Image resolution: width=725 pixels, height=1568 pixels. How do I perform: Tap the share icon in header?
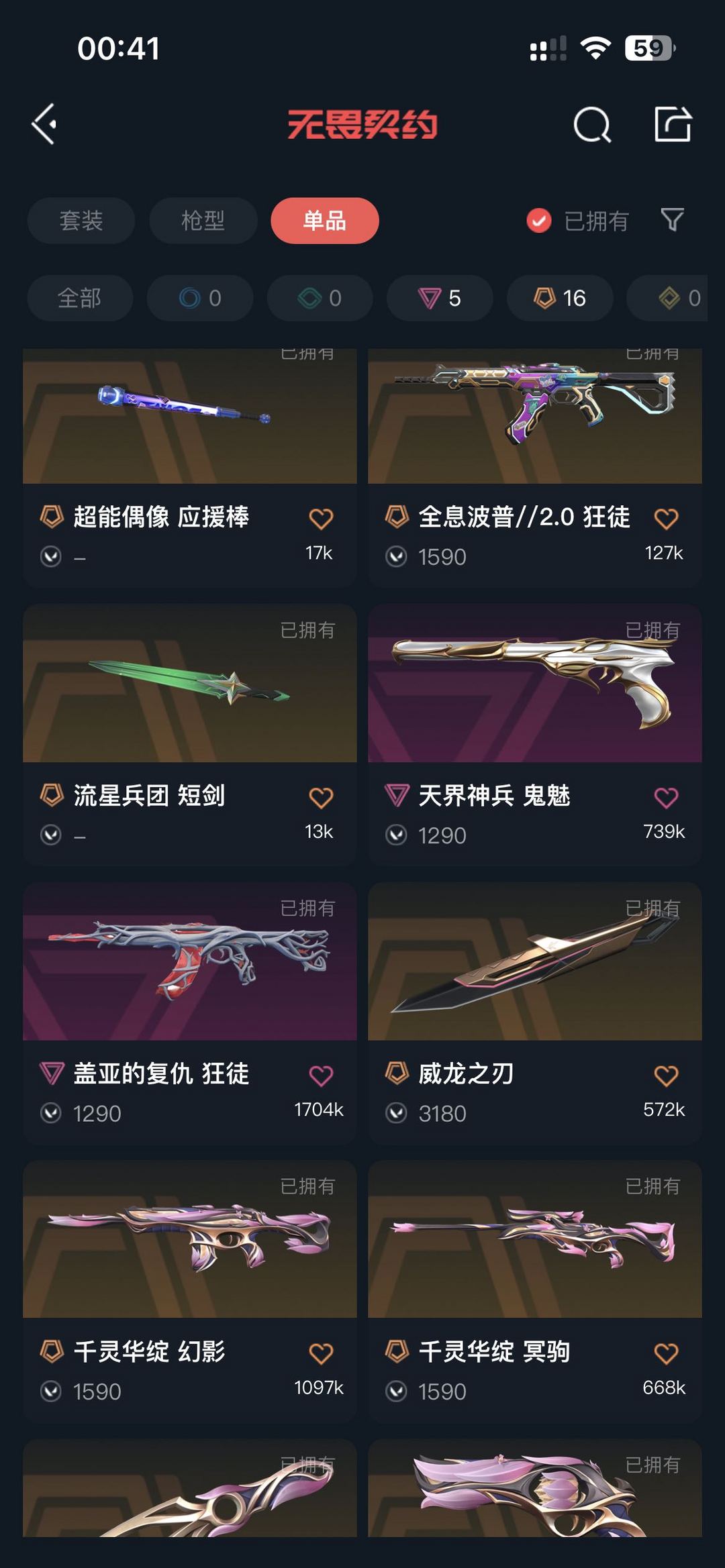coord(673,124)
